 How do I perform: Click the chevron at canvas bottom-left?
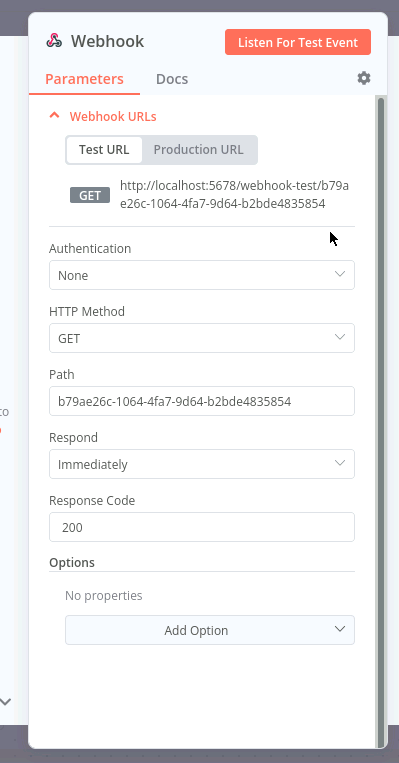(x=5, y=702)
